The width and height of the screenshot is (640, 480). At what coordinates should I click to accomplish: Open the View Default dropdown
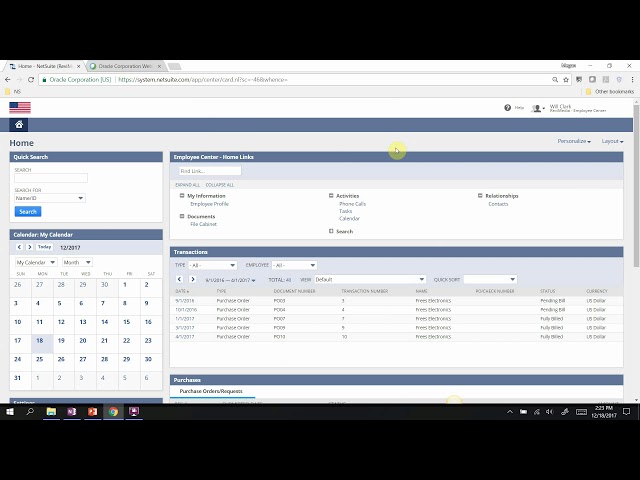(x=370, y=279)
